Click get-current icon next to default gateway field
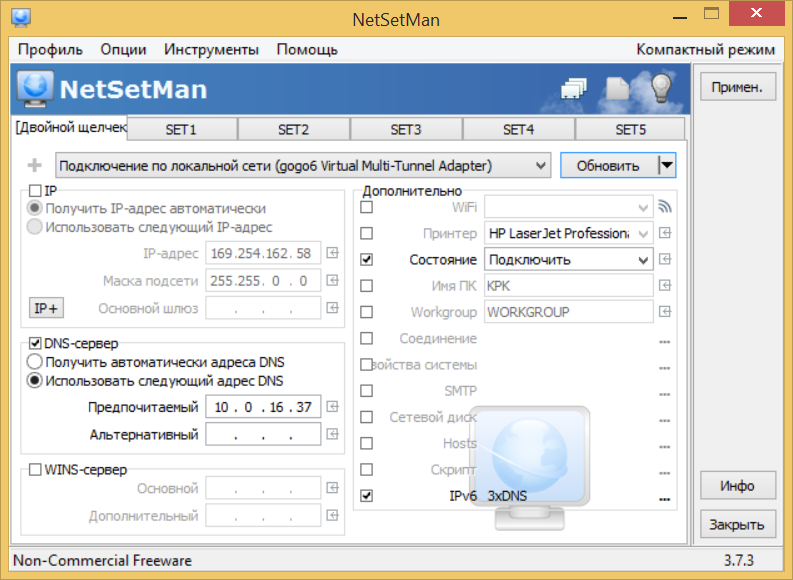 pyautogui.click(x=332, y=307)
